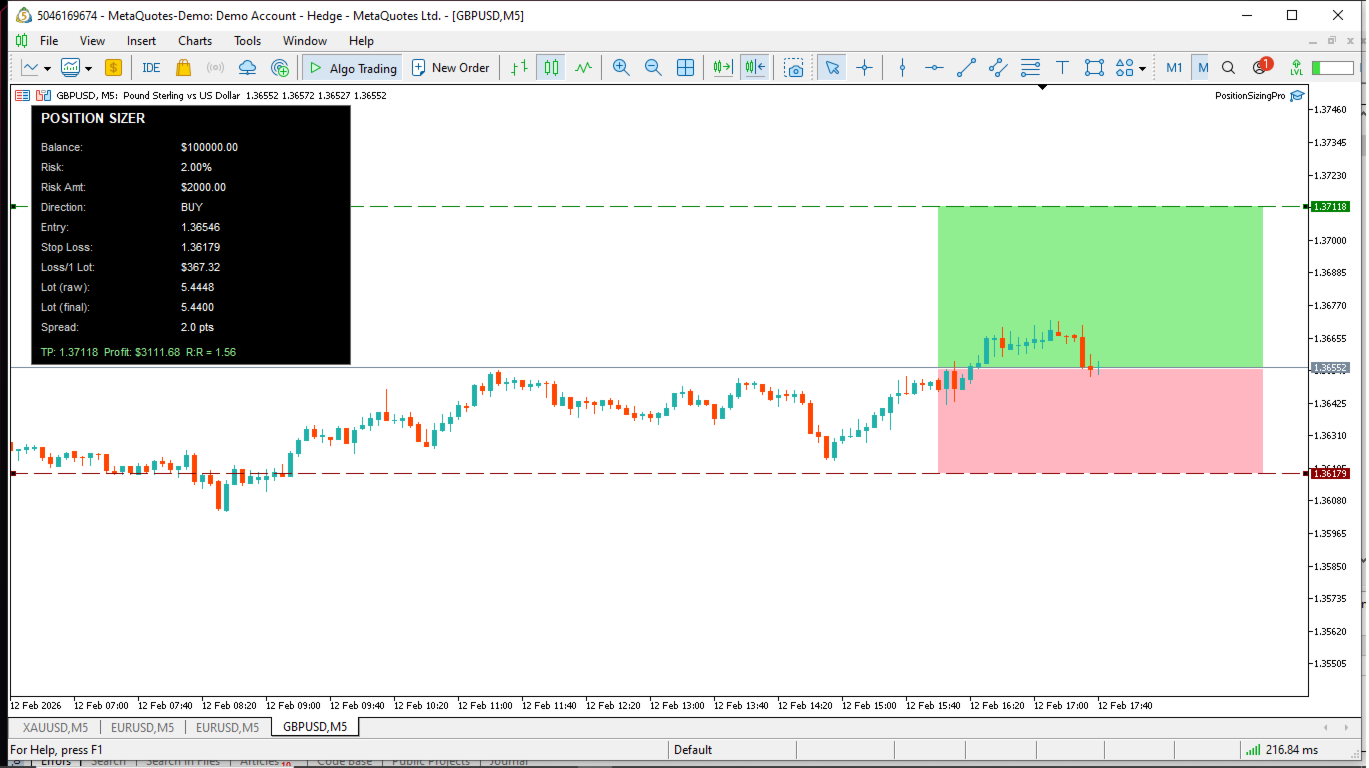The width and height of the screenshot is (1369, 768).
Task: Click the PositionSizingPro expert label
Action: click(1250, 96)
